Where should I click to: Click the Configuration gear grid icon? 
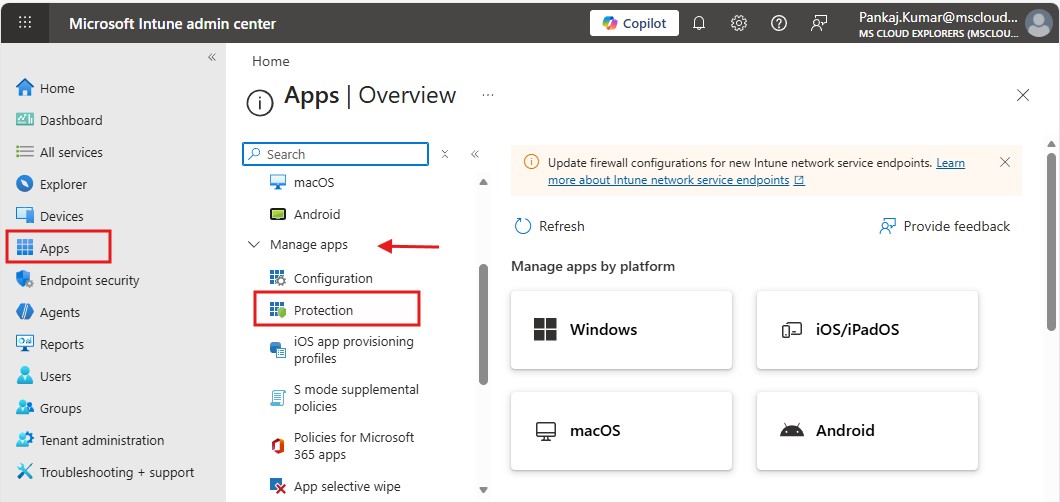278,278
